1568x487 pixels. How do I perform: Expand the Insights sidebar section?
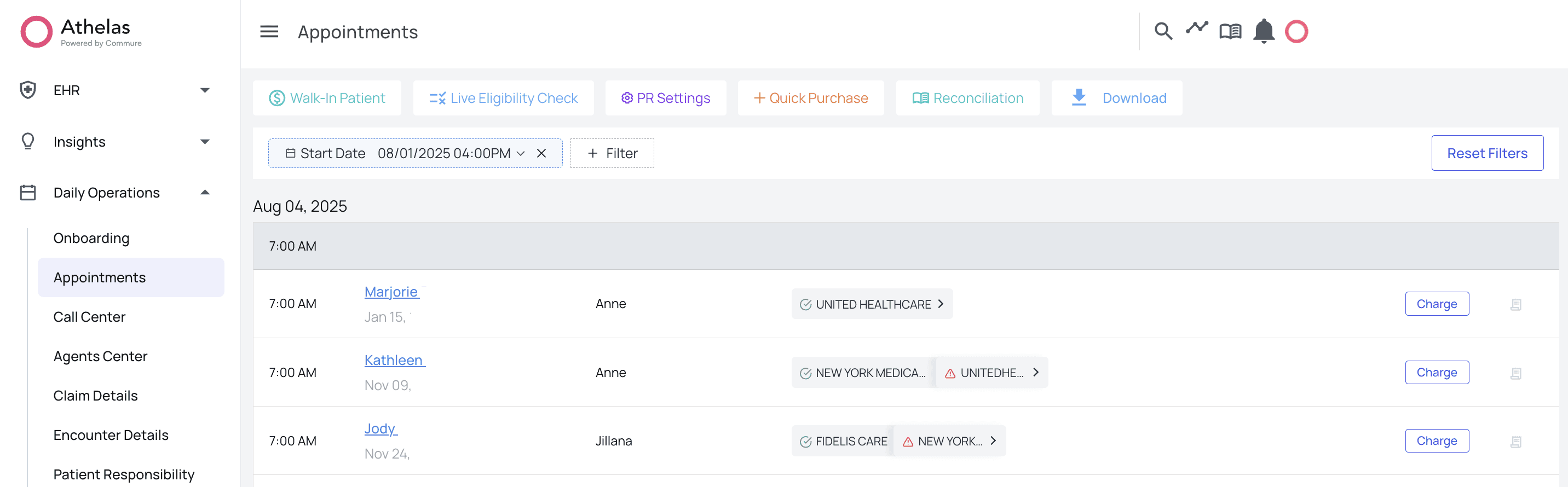pyautogui.click(x=205, y=142)
